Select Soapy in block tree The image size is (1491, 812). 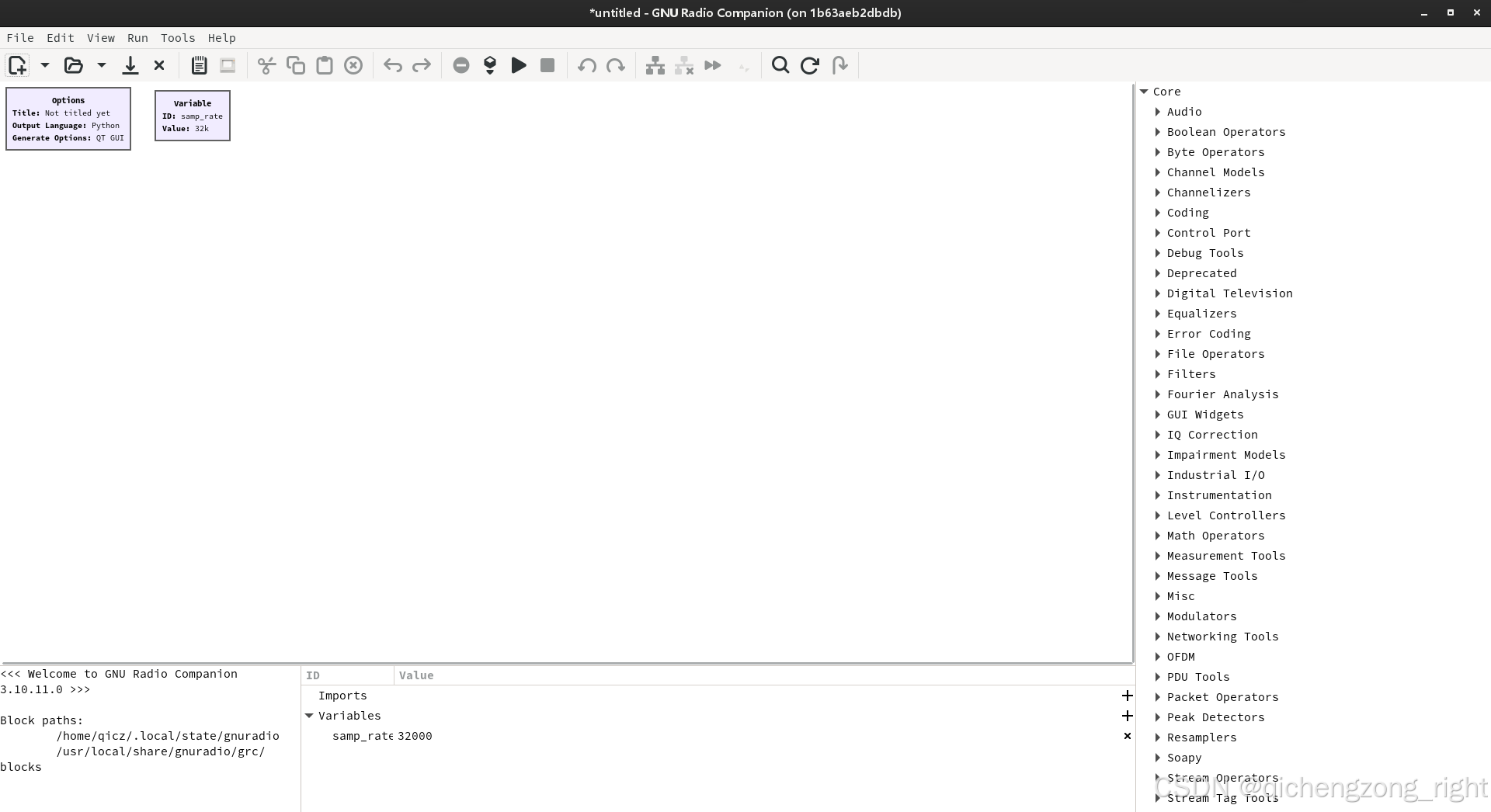point(1183,758)
